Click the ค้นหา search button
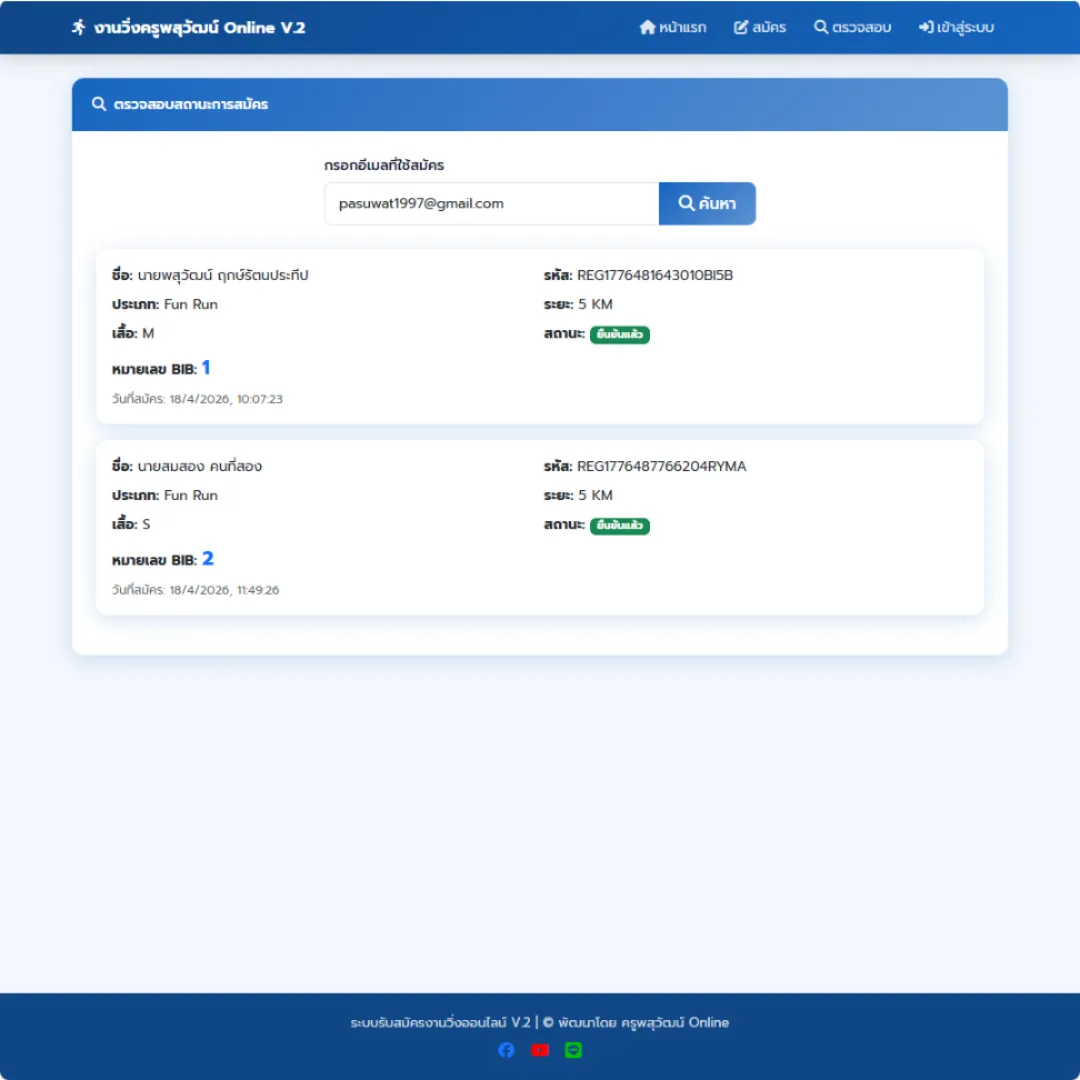The width and height of the screenshot is (1080, 1080). coord(707,203)
